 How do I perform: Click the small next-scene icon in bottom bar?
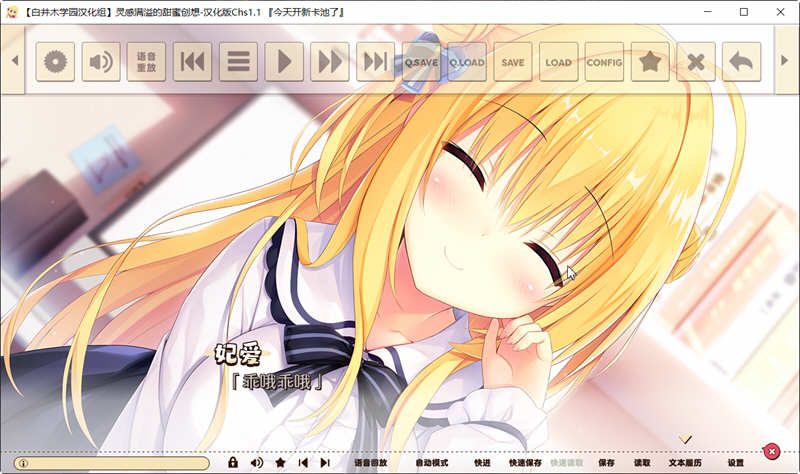[x=325, y=463]
